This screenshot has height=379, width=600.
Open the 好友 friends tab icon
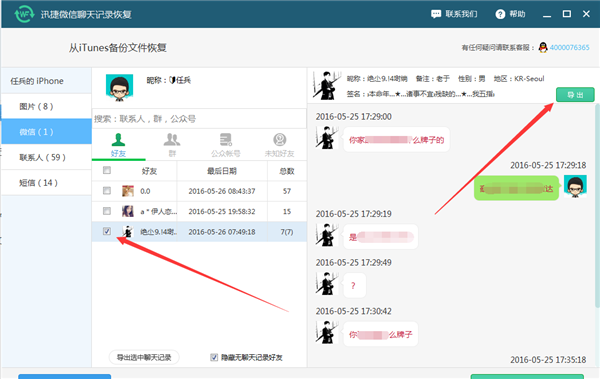118,140
